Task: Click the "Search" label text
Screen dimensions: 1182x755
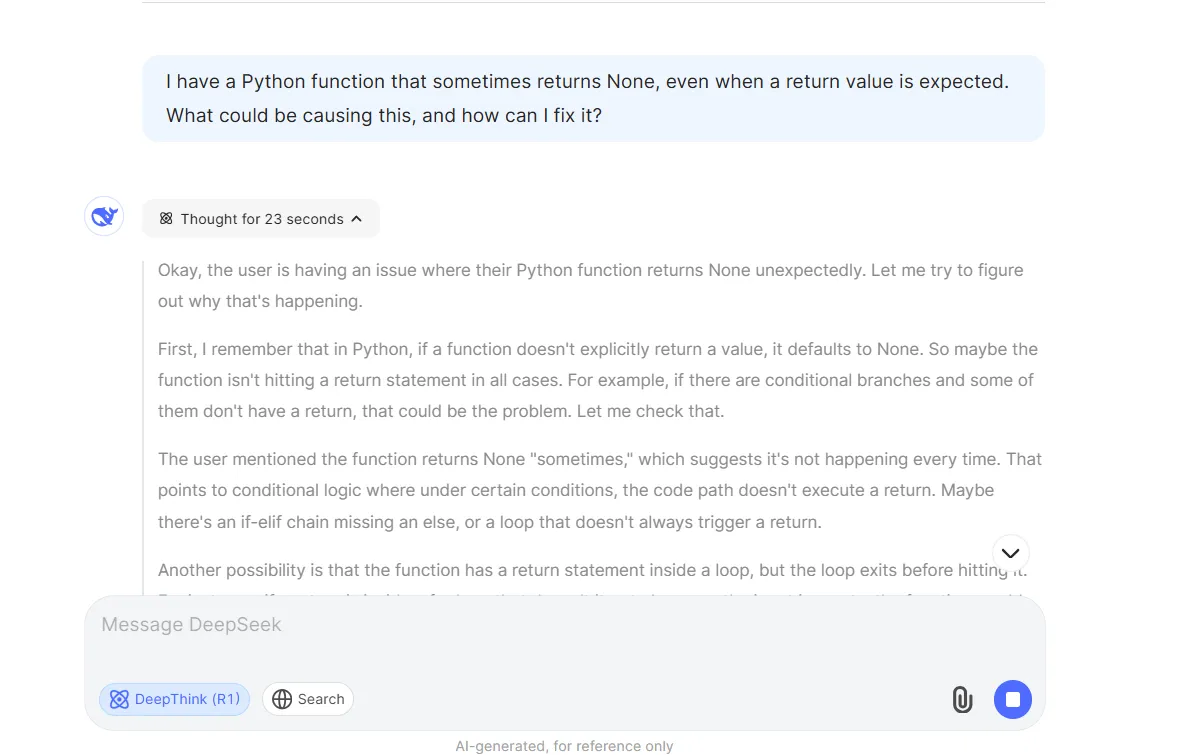Action: (x=321, y=699)
